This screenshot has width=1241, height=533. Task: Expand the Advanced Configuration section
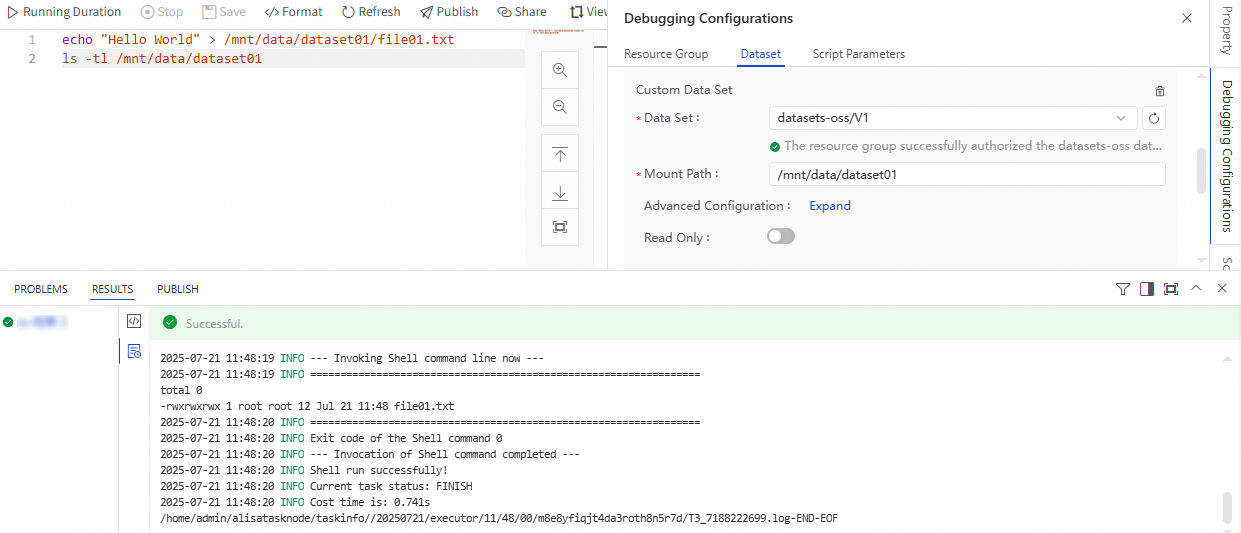tap(830, 206)
